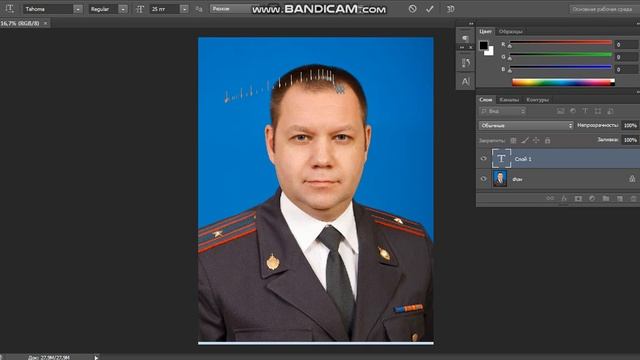This screenshot has height=360, width=640.
Task: Click the Непрозрачность opacity 100% field
Action: [x=630, y=125]
